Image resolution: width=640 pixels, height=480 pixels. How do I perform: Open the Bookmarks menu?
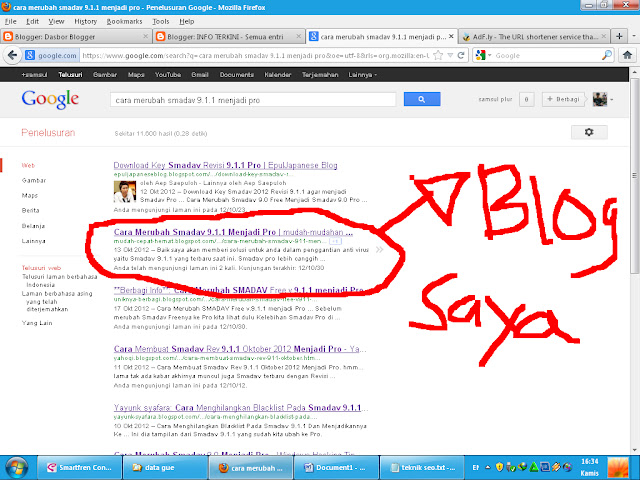(x=124, y=21)
